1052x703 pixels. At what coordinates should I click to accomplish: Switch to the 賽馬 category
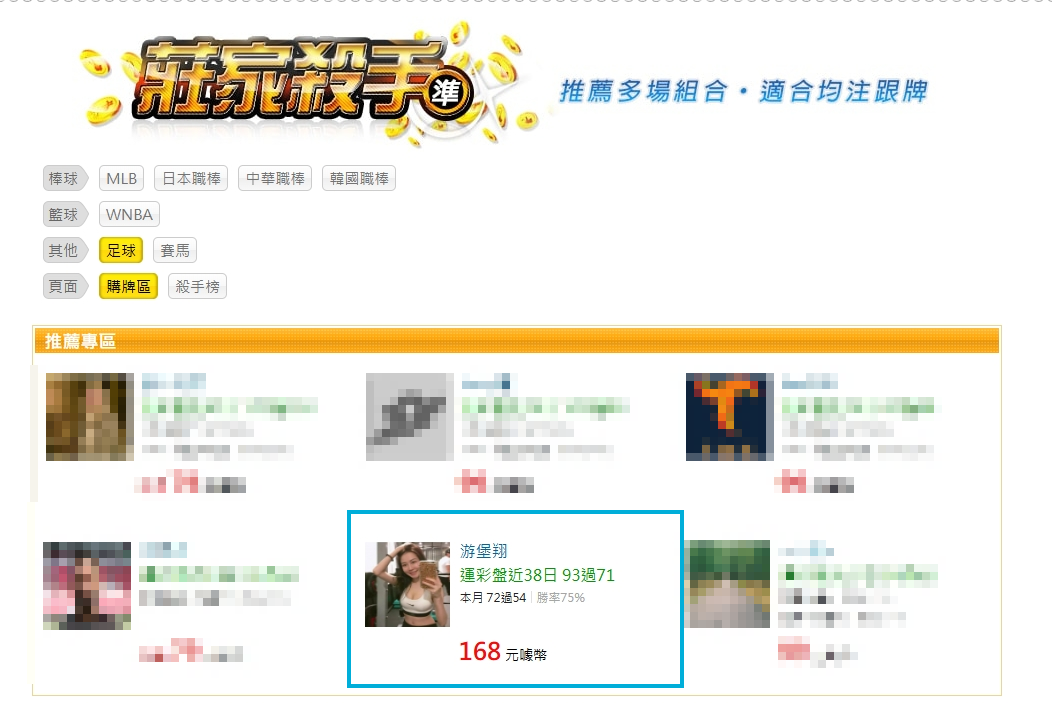[x=175, y=251]
